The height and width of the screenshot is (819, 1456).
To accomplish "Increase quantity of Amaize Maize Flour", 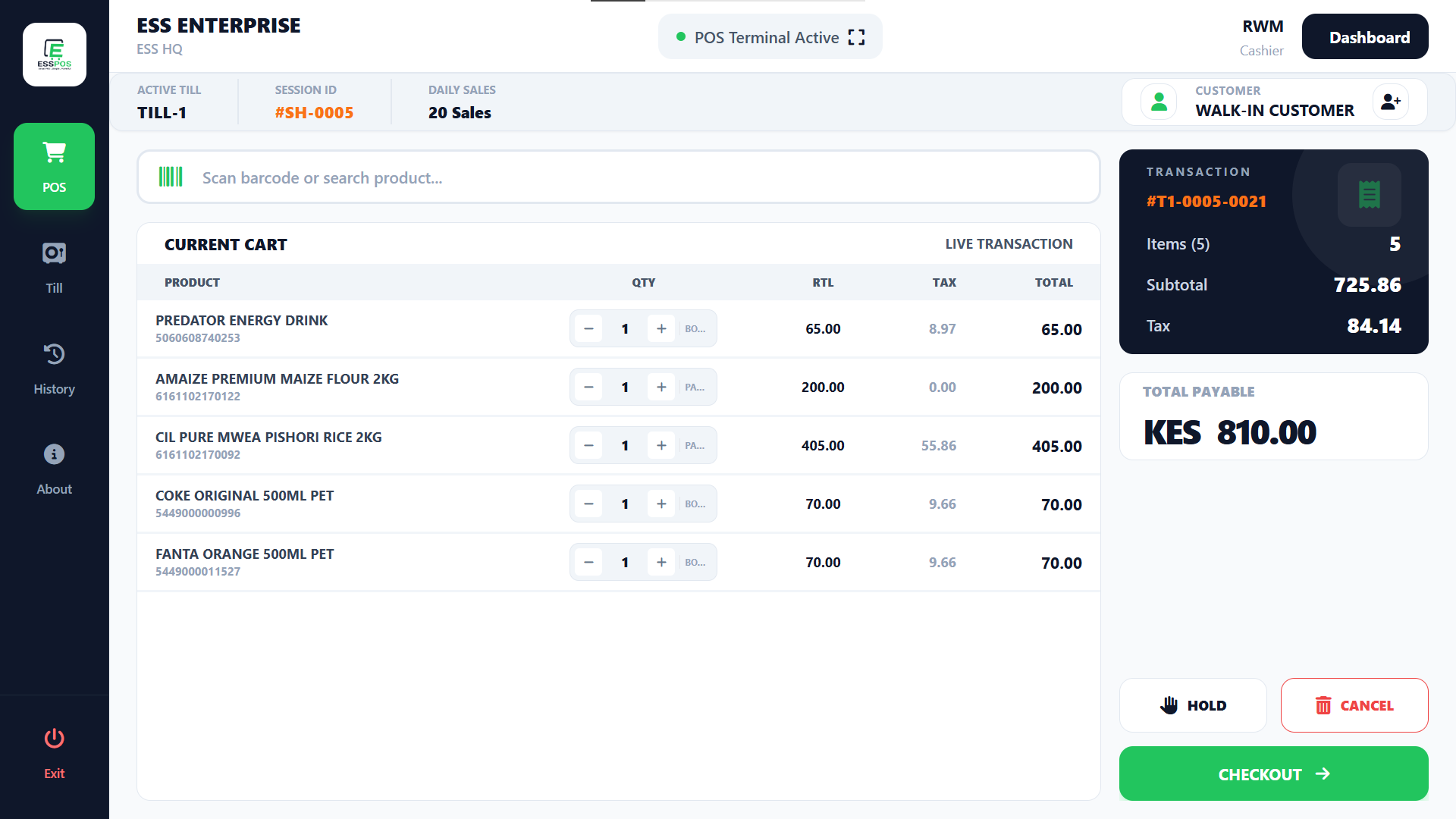I will [x=661, y=387].
